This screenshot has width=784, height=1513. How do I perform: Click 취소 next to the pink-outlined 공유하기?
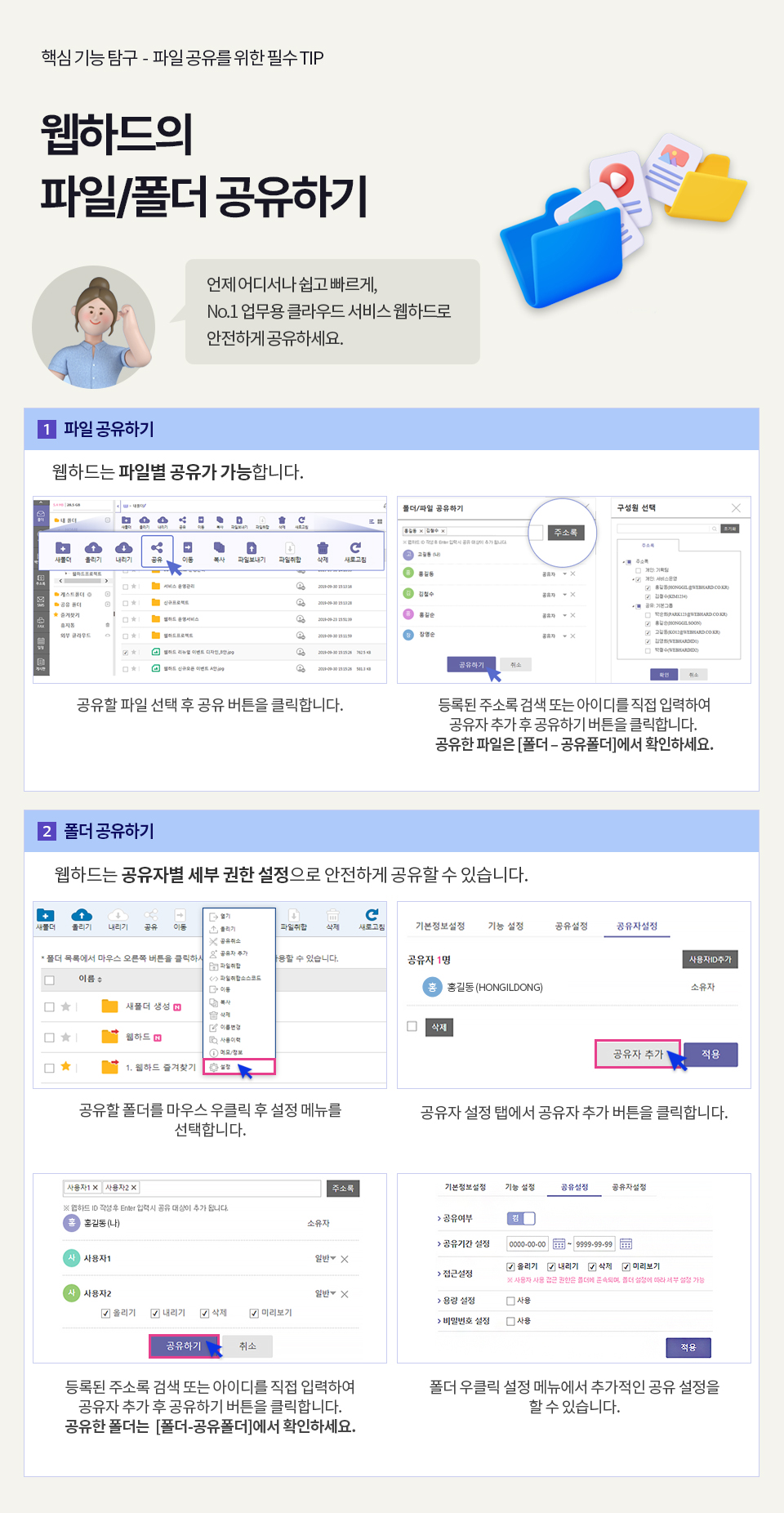(x=247, y=1346)
